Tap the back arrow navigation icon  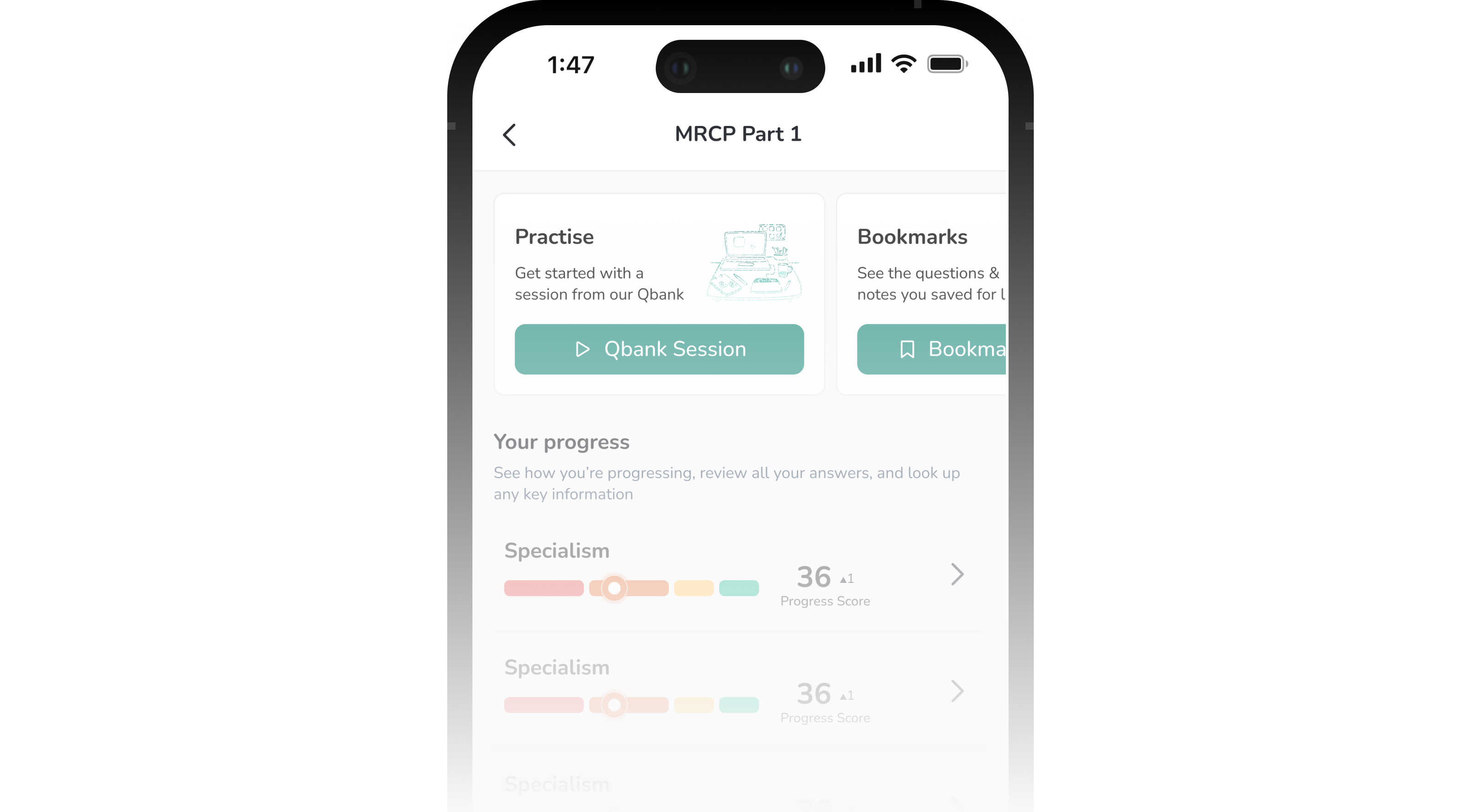[510, 134]
